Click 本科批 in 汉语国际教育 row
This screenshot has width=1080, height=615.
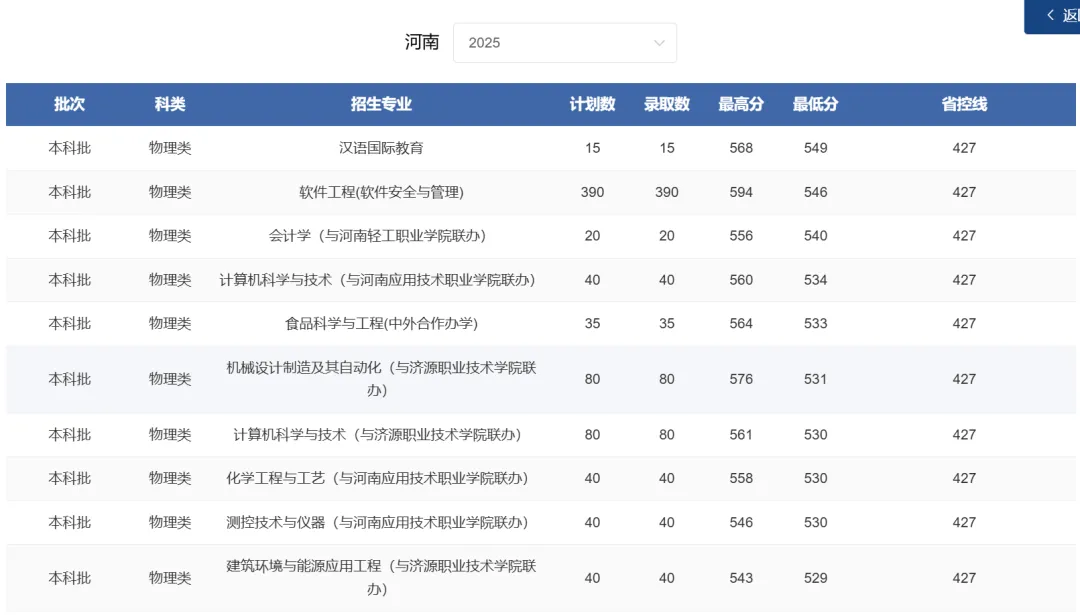[x=70, y=148]
